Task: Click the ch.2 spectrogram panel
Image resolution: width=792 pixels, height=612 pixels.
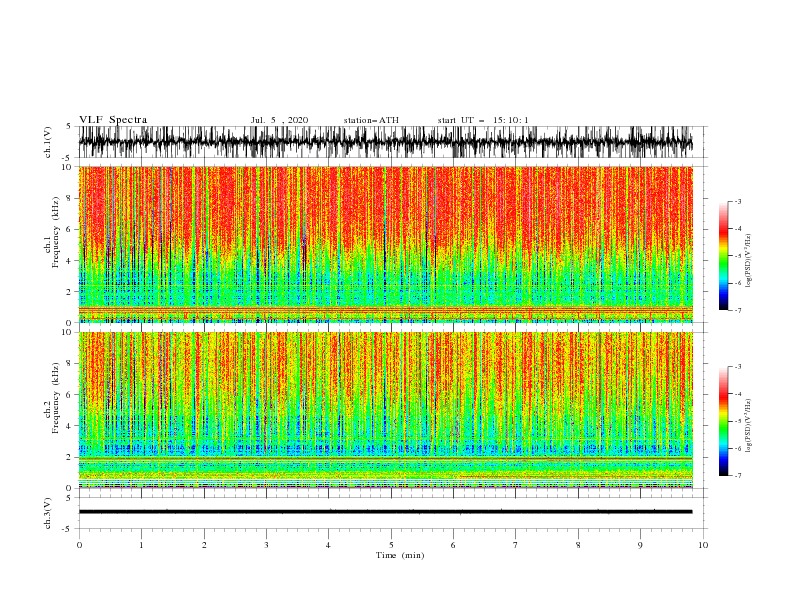Action: point(385,410)
